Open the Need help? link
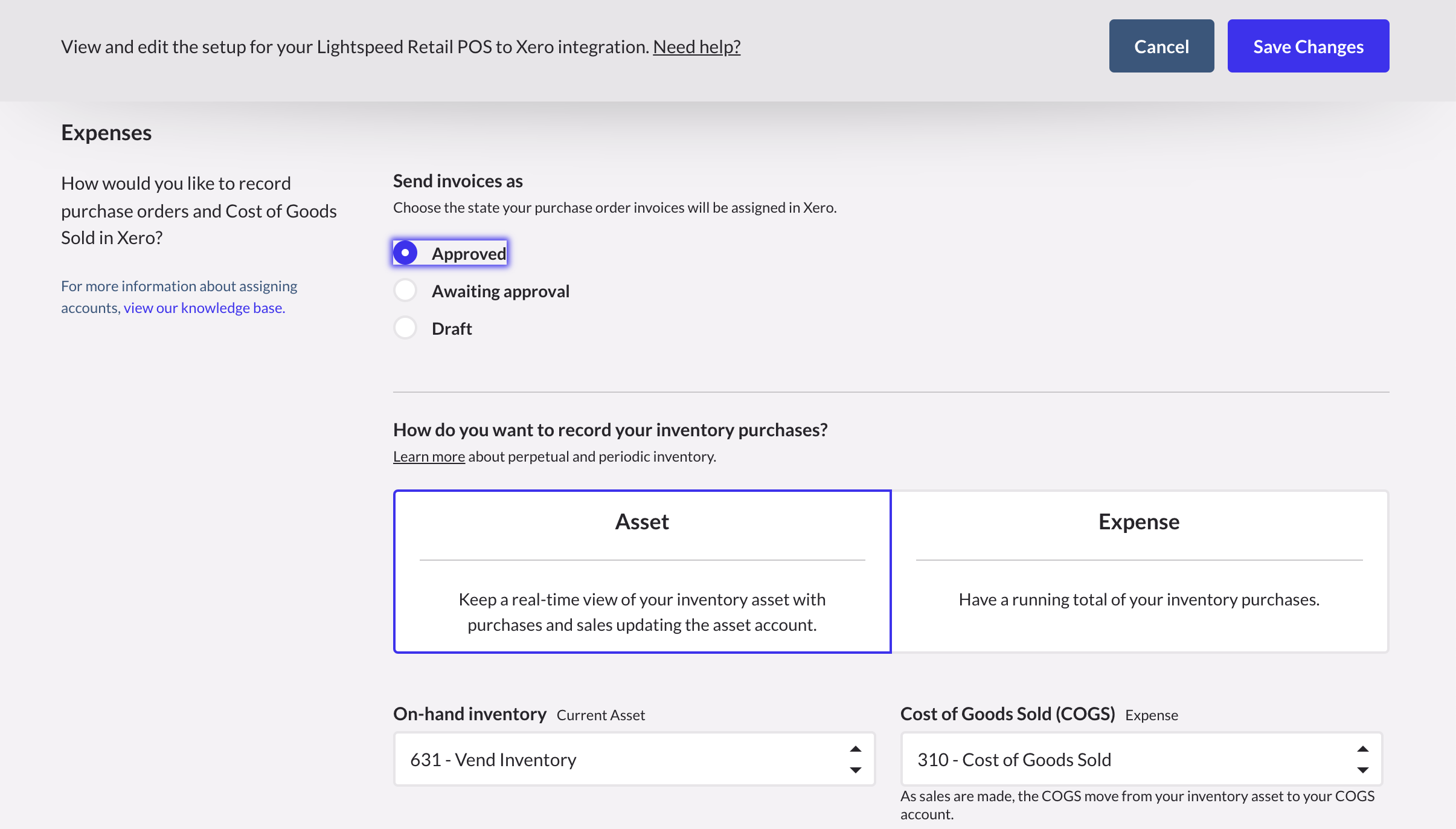 696,47
